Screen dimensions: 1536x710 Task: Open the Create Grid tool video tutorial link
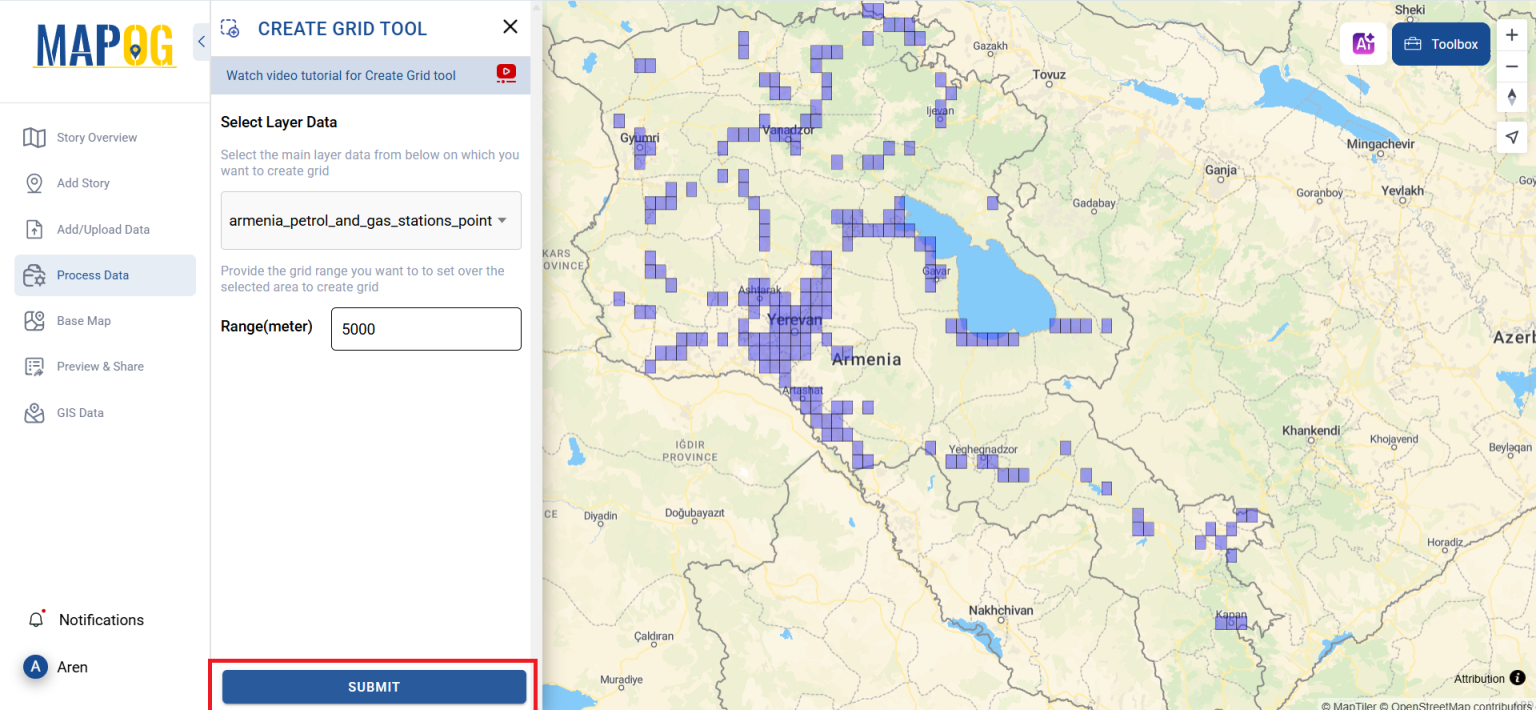[x=339, y=74]
